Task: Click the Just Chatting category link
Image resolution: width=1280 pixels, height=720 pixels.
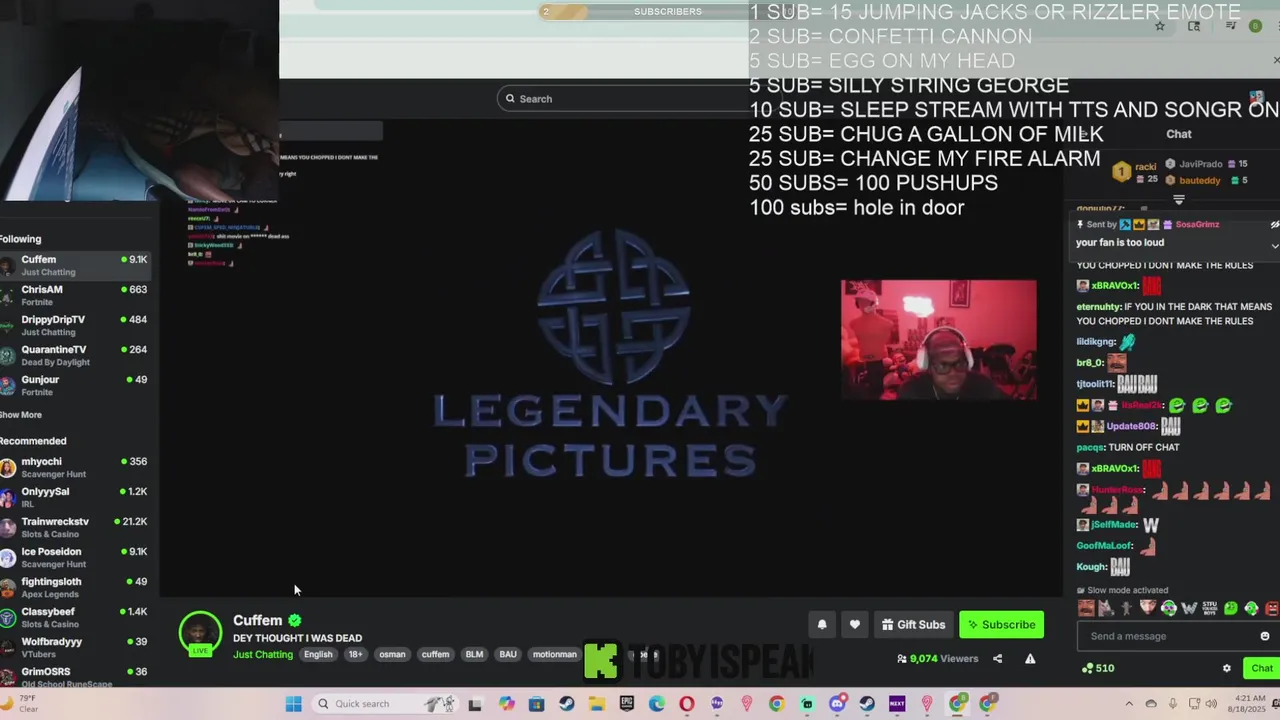Action: click(x=263, y=655)
